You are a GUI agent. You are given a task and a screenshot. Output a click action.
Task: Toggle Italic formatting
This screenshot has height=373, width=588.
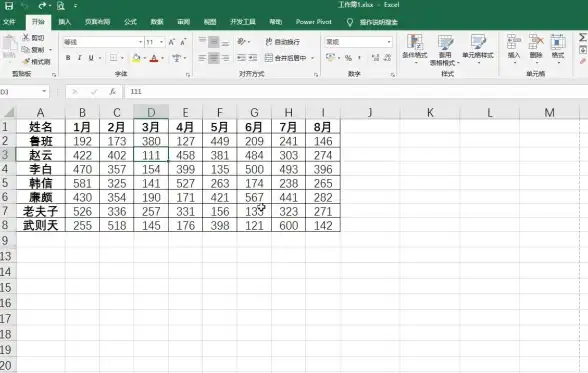[80, 58]
